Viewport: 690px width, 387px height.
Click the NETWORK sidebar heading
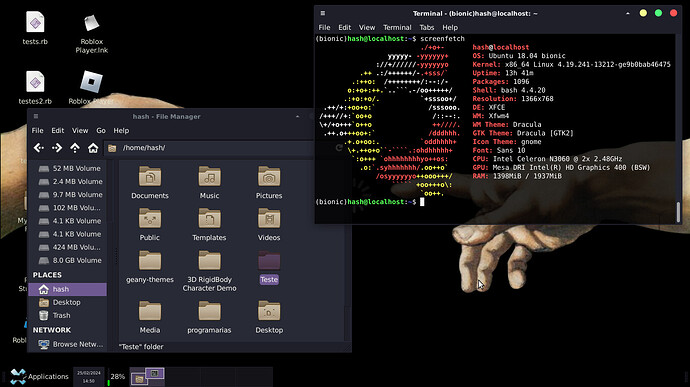[51, 330]
